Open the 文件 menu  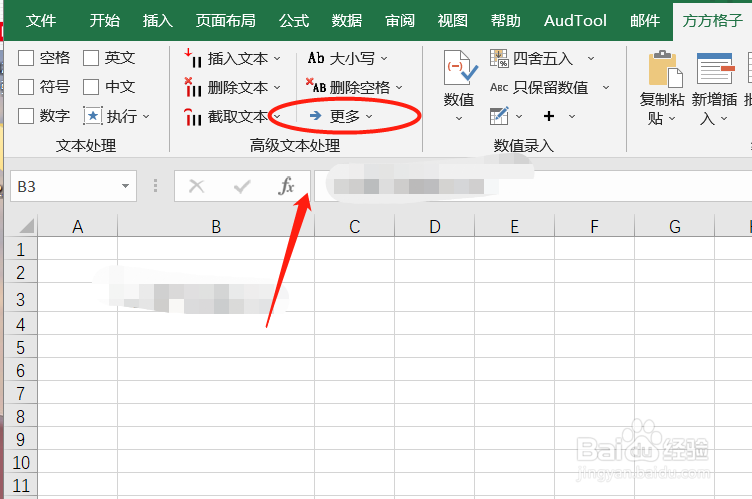(x=41, y=21)
